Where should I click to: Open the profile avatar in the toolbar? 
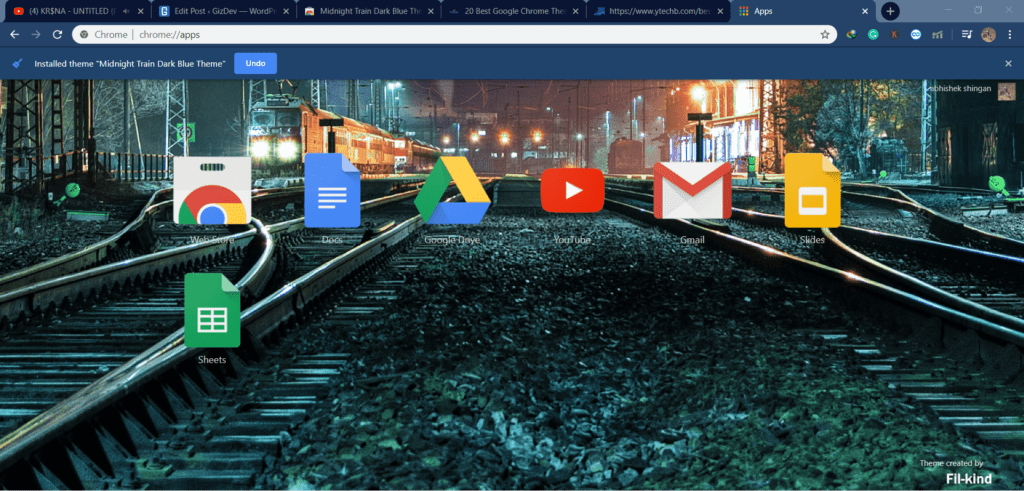pos(988,35)
